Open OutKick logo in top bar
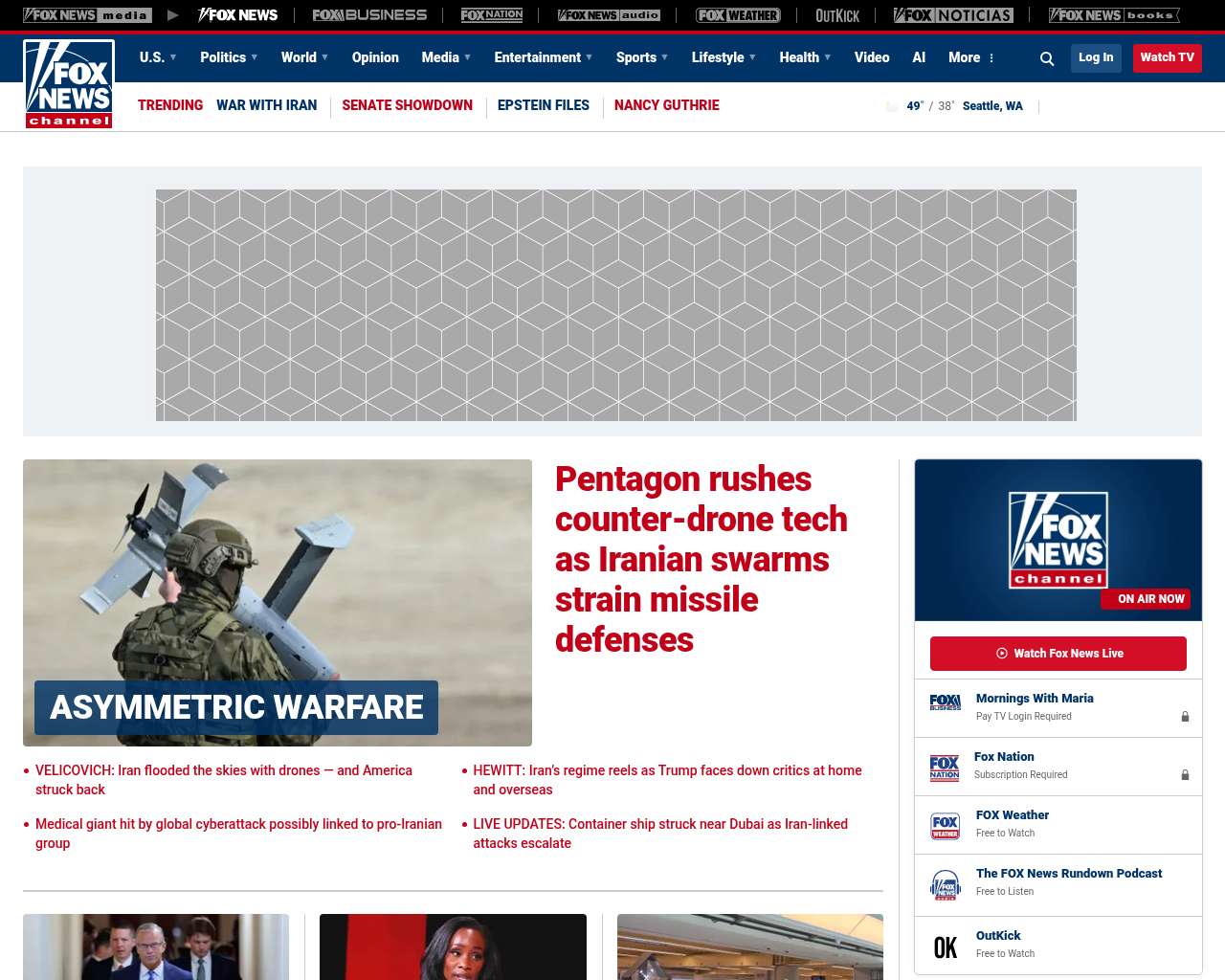 [x=837, y=15]
